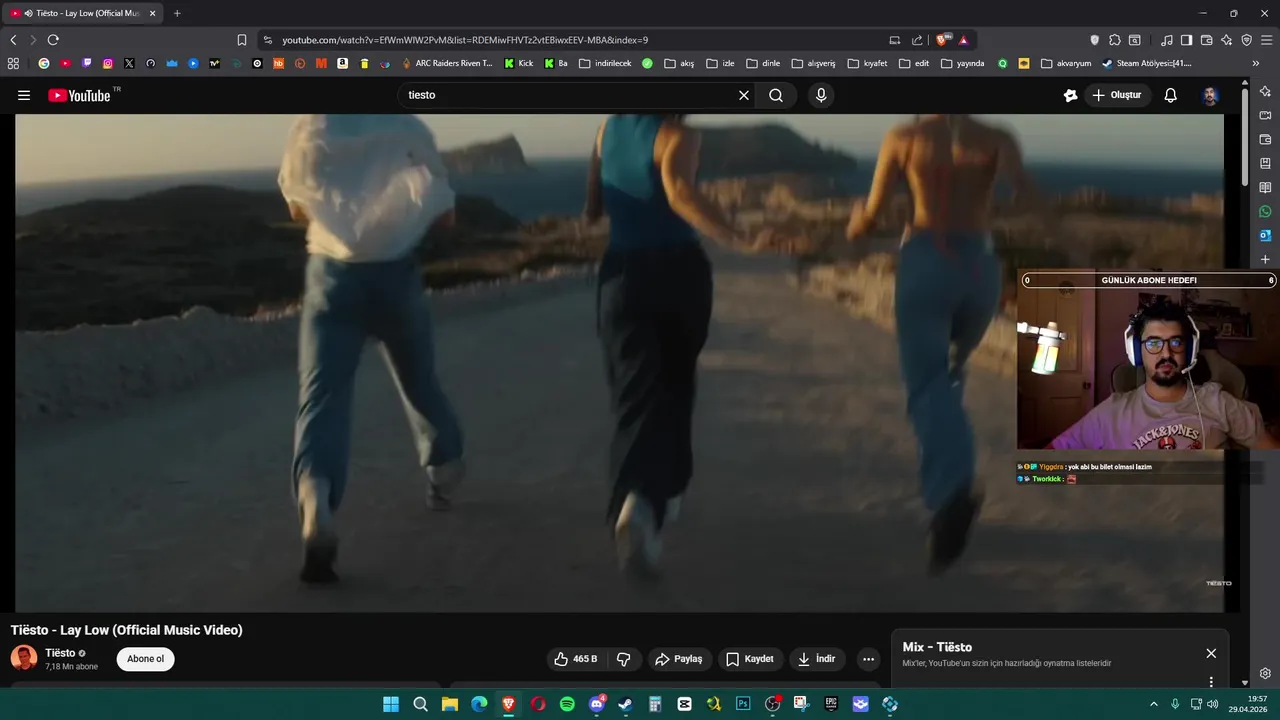Open the YouTube account avatar menu
Image resolution: width=1280 pixels, height=720 pixels.
1210,95
